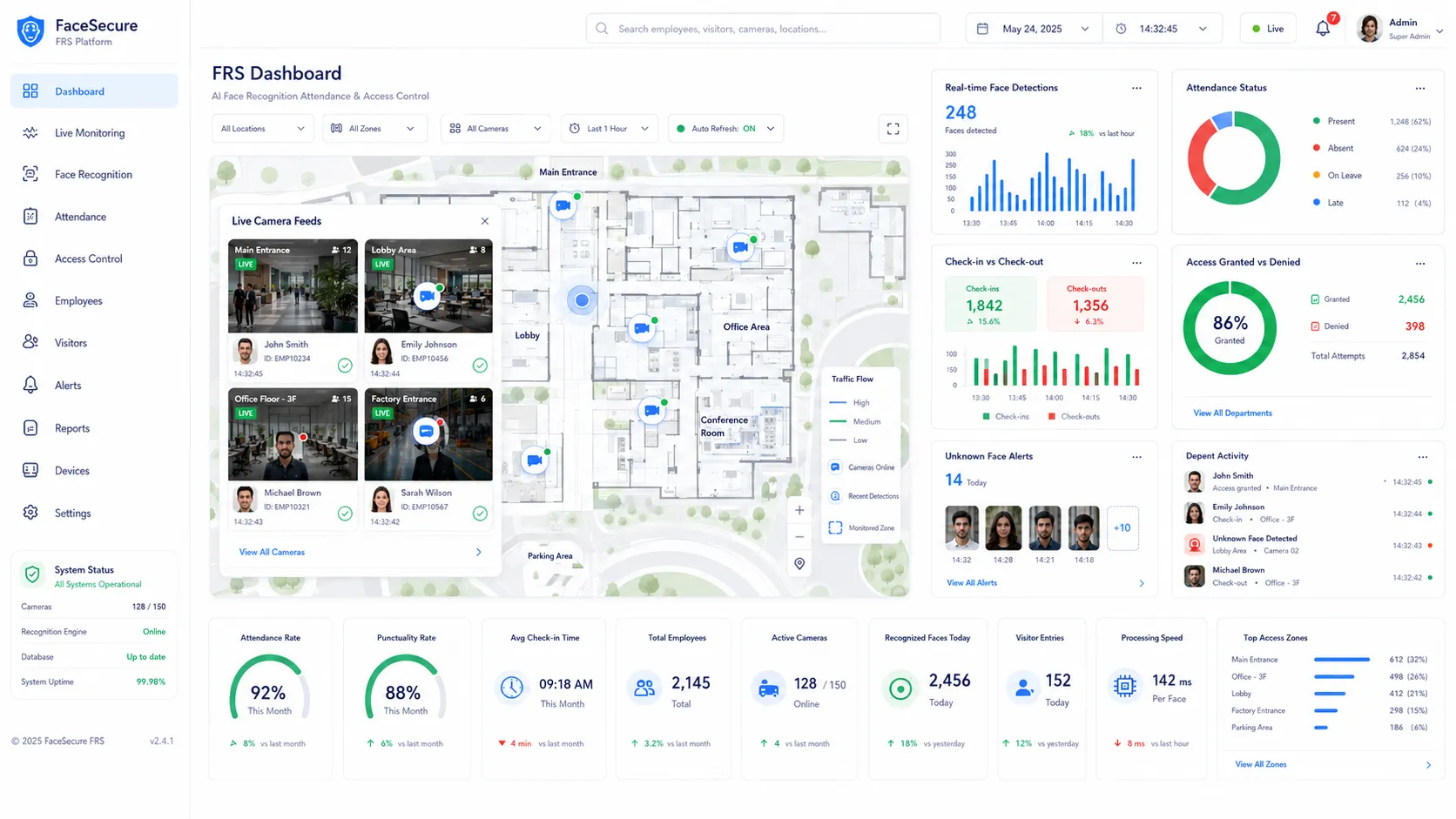Zoom out on the map
Viewport: 1456px width, 819px height.
click(x=799, y=537)
